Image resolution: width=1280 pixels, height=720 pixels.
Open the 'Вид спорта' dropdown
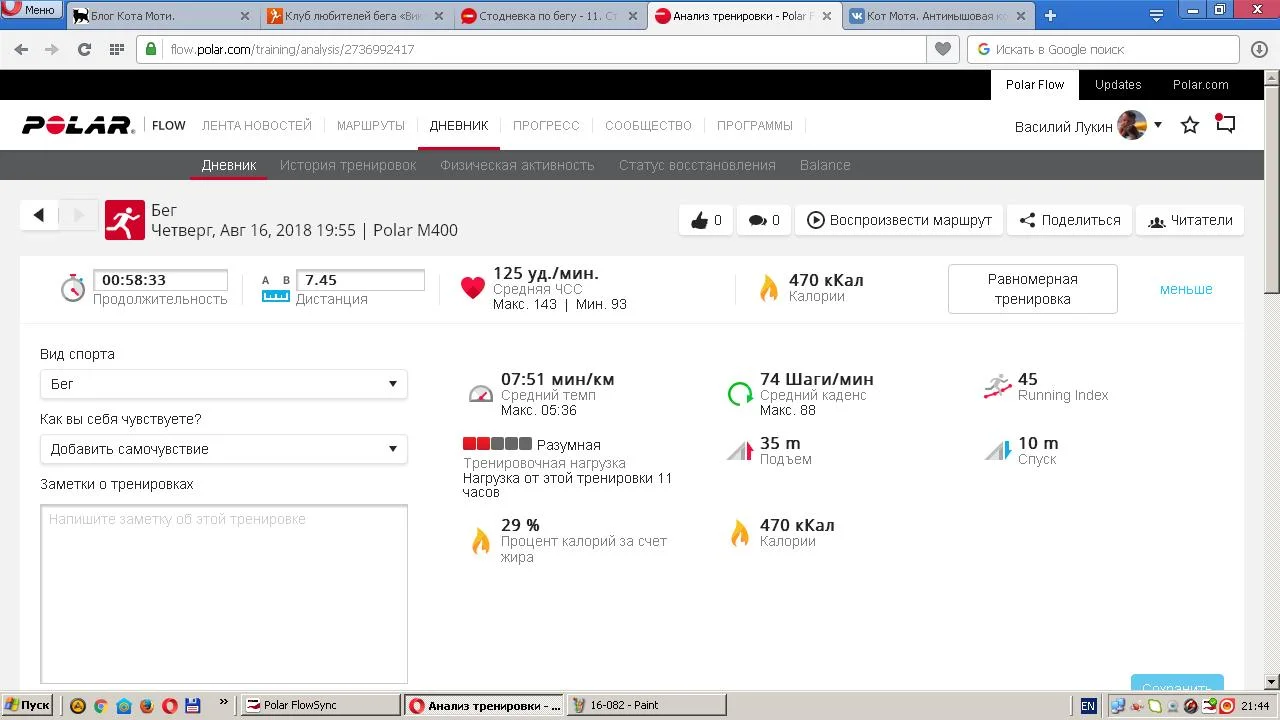click(223, 384)
